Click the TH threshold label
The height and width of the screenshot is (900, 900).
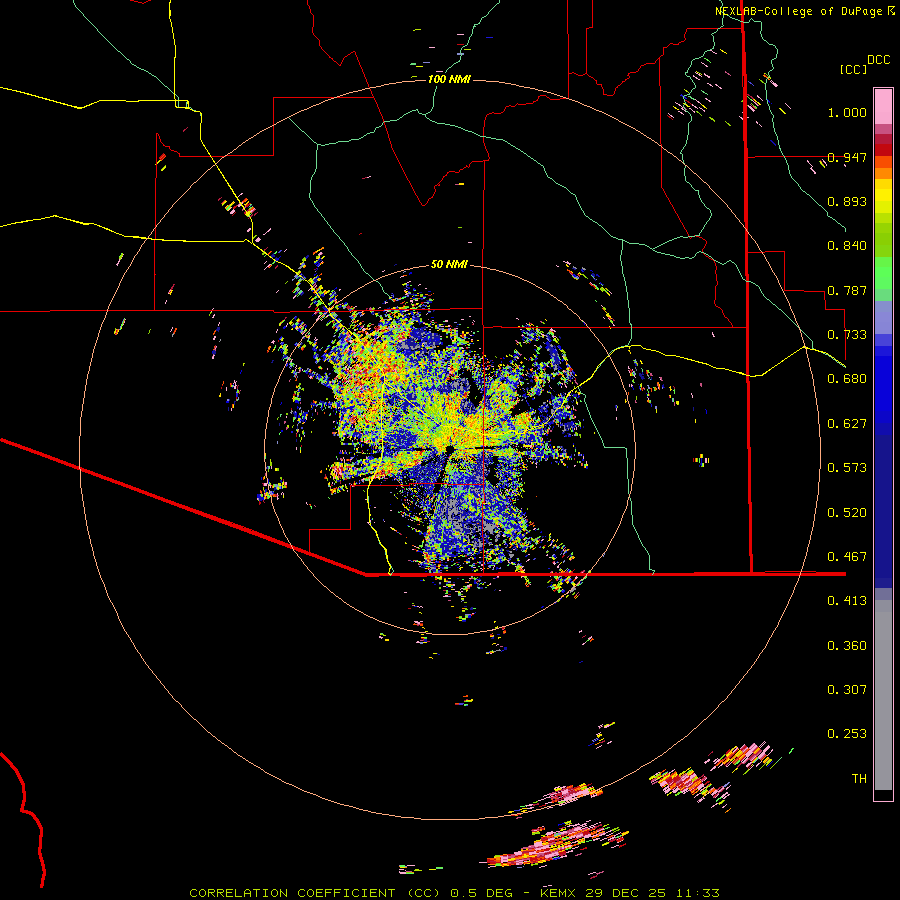point(859,779)
